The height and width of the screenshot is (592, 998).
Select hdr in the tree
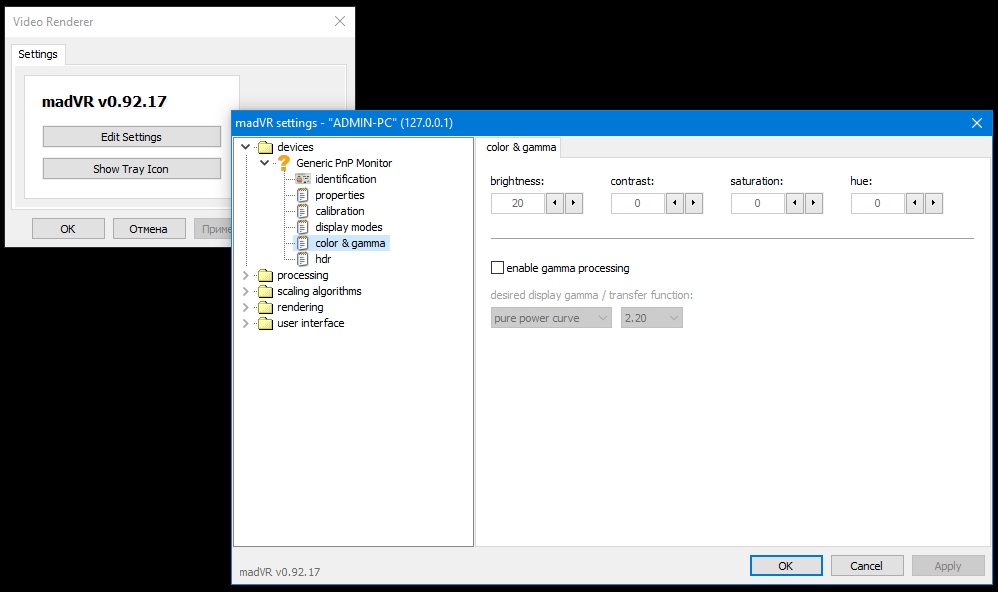(x=323, y=258)
